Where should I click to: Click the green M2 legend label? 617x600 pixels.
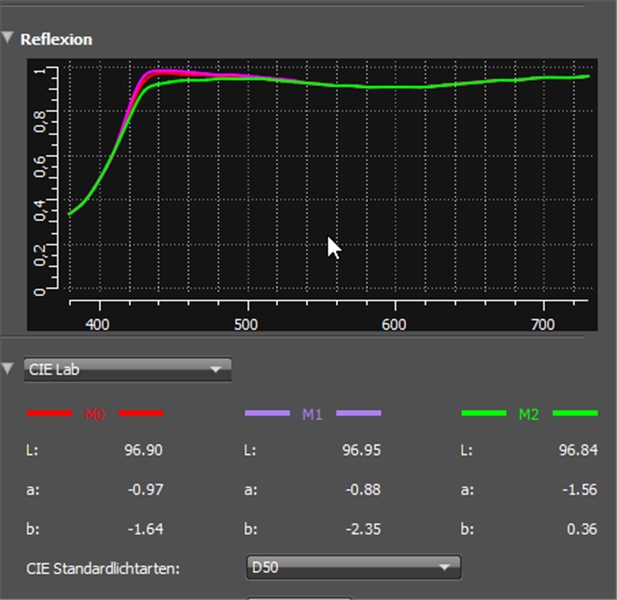pos(528,413)
